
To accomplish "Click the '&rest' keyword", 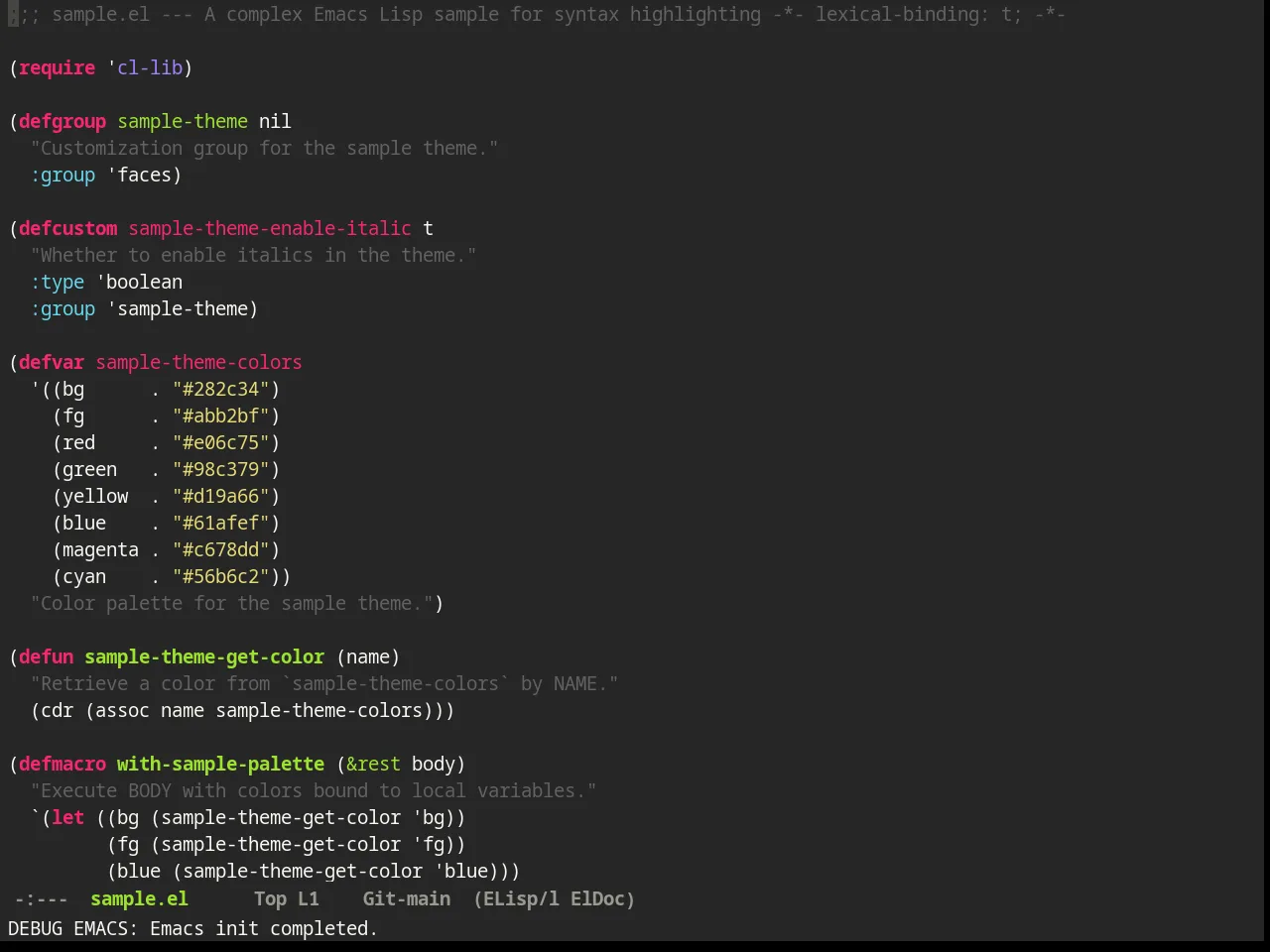I will [373, 764].
